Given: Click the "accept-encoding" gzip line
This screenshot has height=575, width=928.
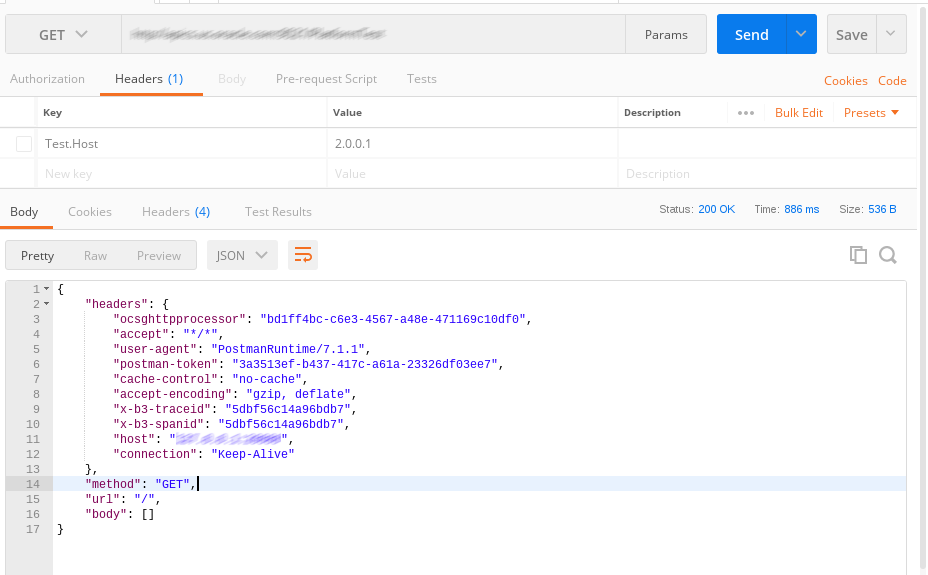Looking at the screenshot, I should coord(235,394).
